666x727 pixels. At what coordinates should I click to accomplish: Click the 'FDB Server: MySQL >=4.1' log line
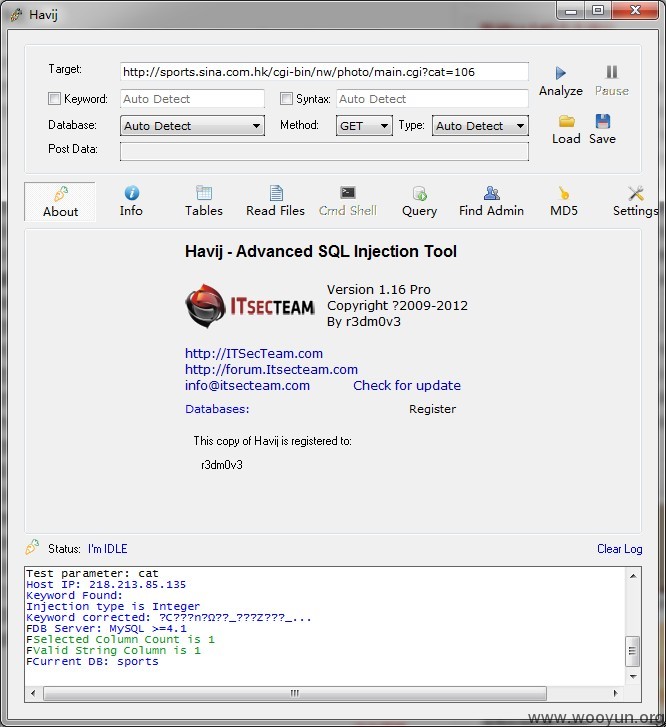coord(106,629)
